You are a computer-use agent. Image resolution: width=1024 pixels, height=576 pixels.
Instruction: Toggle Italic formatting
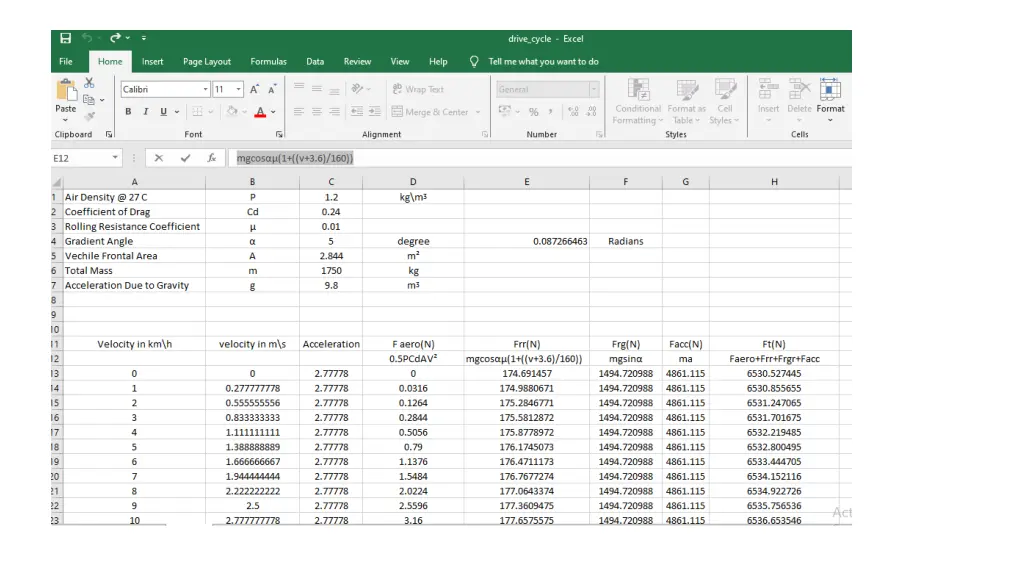point(146,112)
